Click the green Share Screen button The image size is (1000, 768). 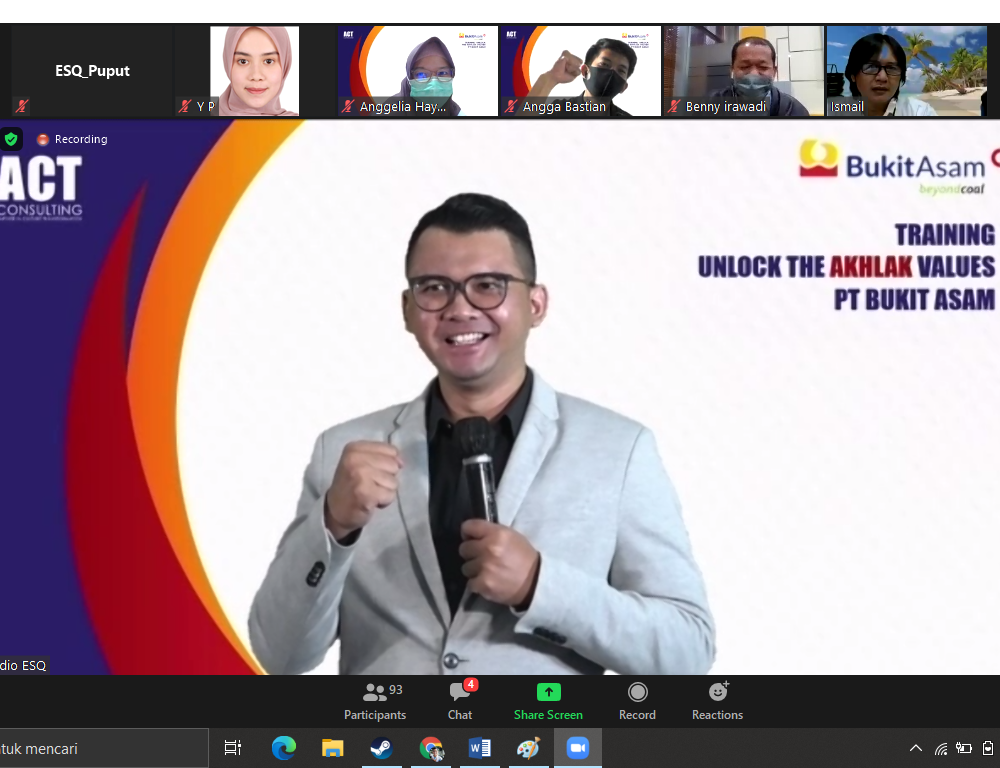(548, 700)
